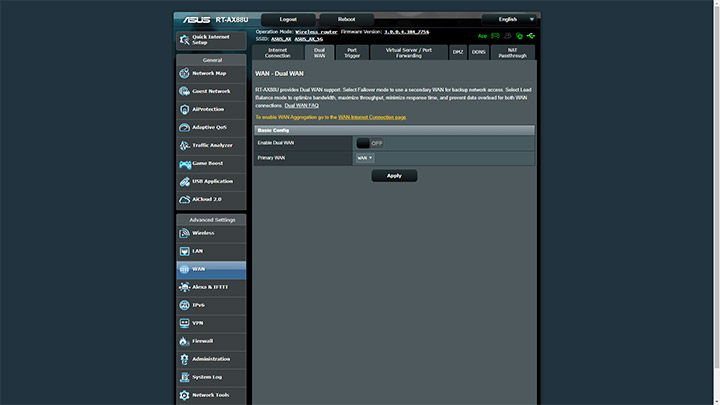This screenshot has height=405, width=720.
Task: Switch to the DMZ tab
Action: pos(458,53)
